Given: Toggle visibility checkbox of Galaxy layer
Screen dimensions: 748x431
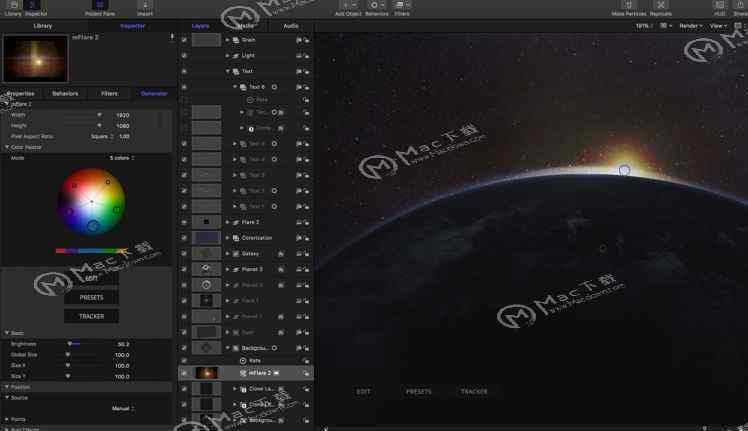Looking at the screenshot, I should click(184, 254).
